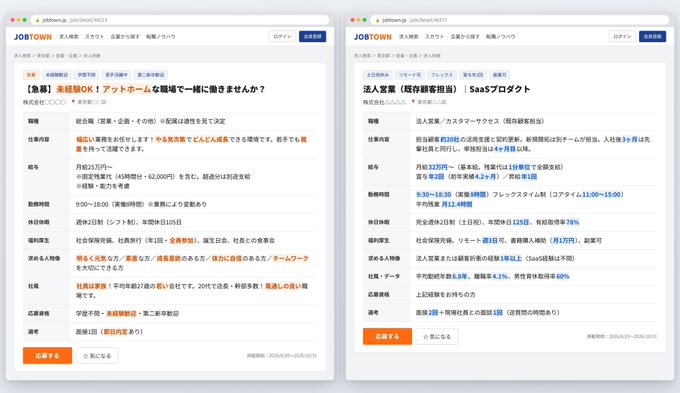Click the star 気になる button in left listing
This screenshot has height=393, width=680.
(x=97, y=356)
